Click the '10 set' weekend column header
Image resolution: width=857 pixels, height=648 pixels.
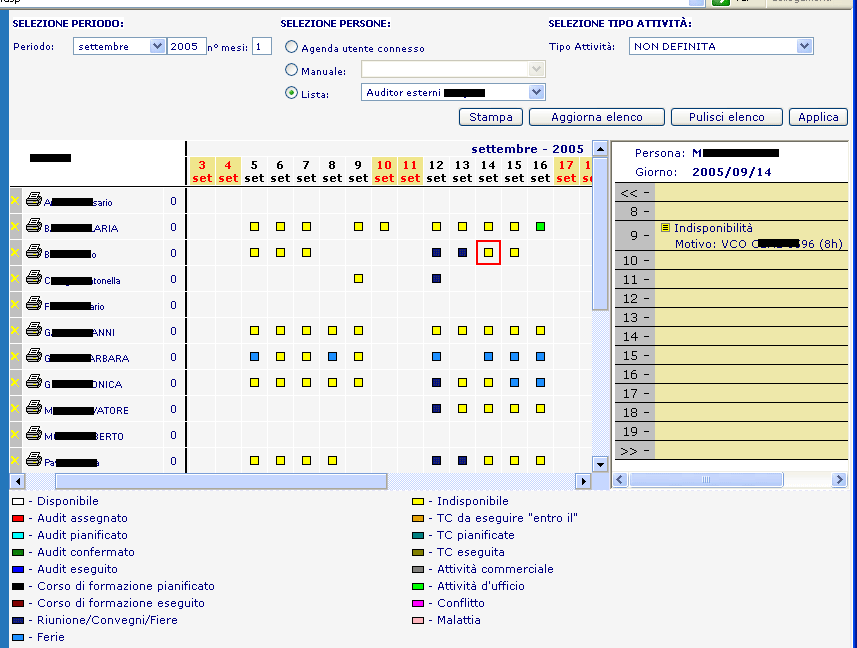point(384,172)
